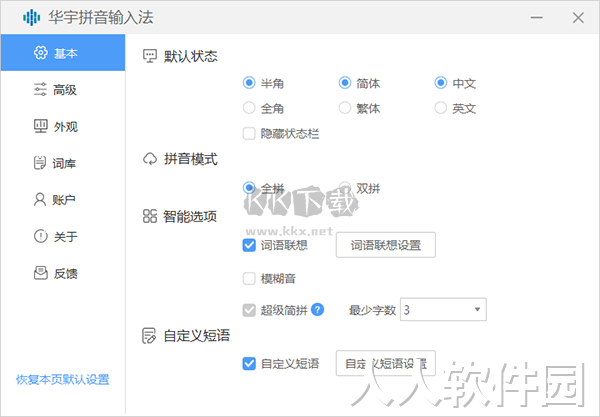Click the cloud icon next to 拼音模式
The height and width of the screenshot is (417, 600).
point(150,158)
